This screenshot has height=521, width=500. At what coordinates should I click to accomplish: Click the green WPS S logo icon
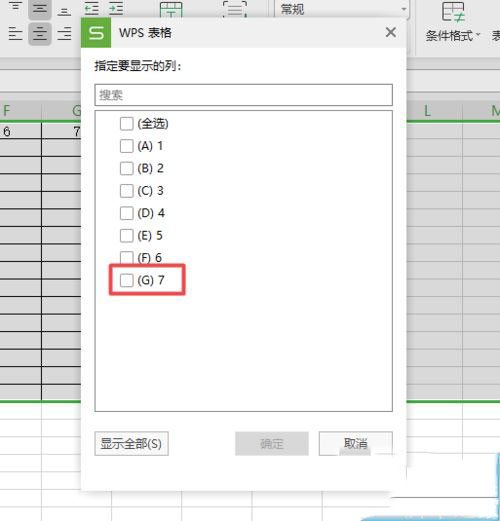click(x=96, y=33)
